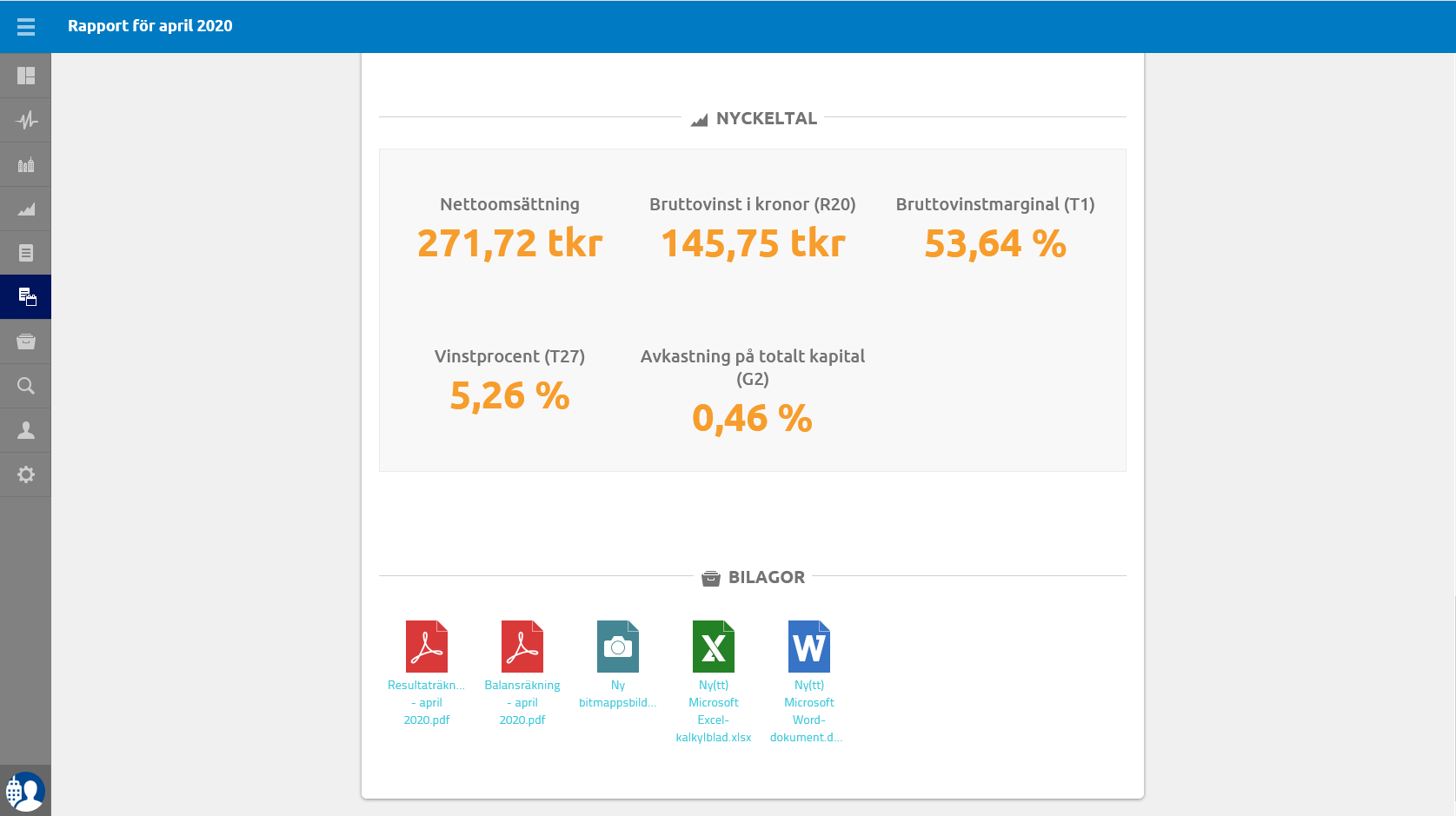This screenshot has width=1456, height=816.
Task: Click the Rapport för april 2020 title
Action: 150,26
